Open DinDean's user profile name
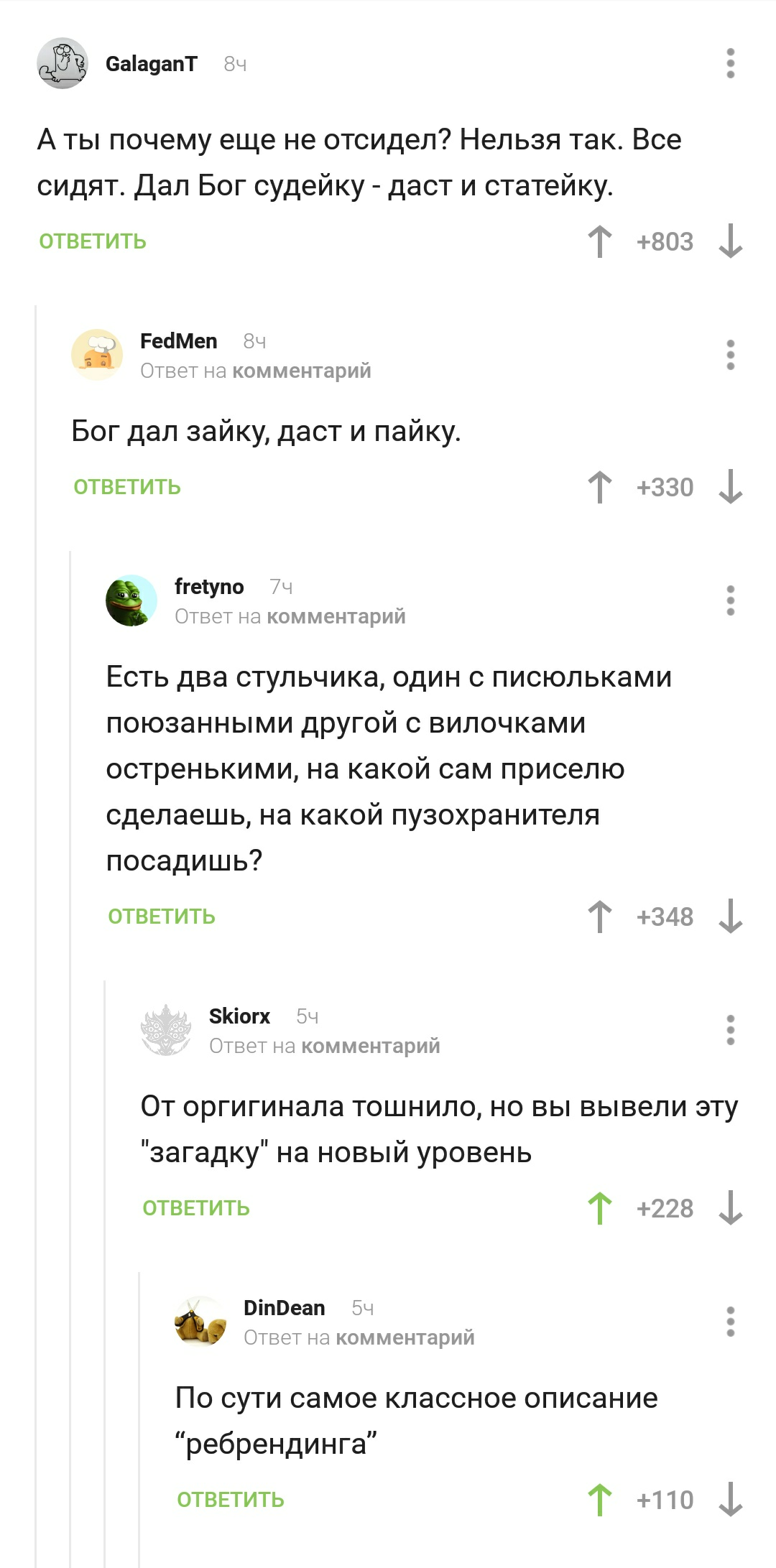Viewport: 776px width, 1568px height. pos(284,1307)
